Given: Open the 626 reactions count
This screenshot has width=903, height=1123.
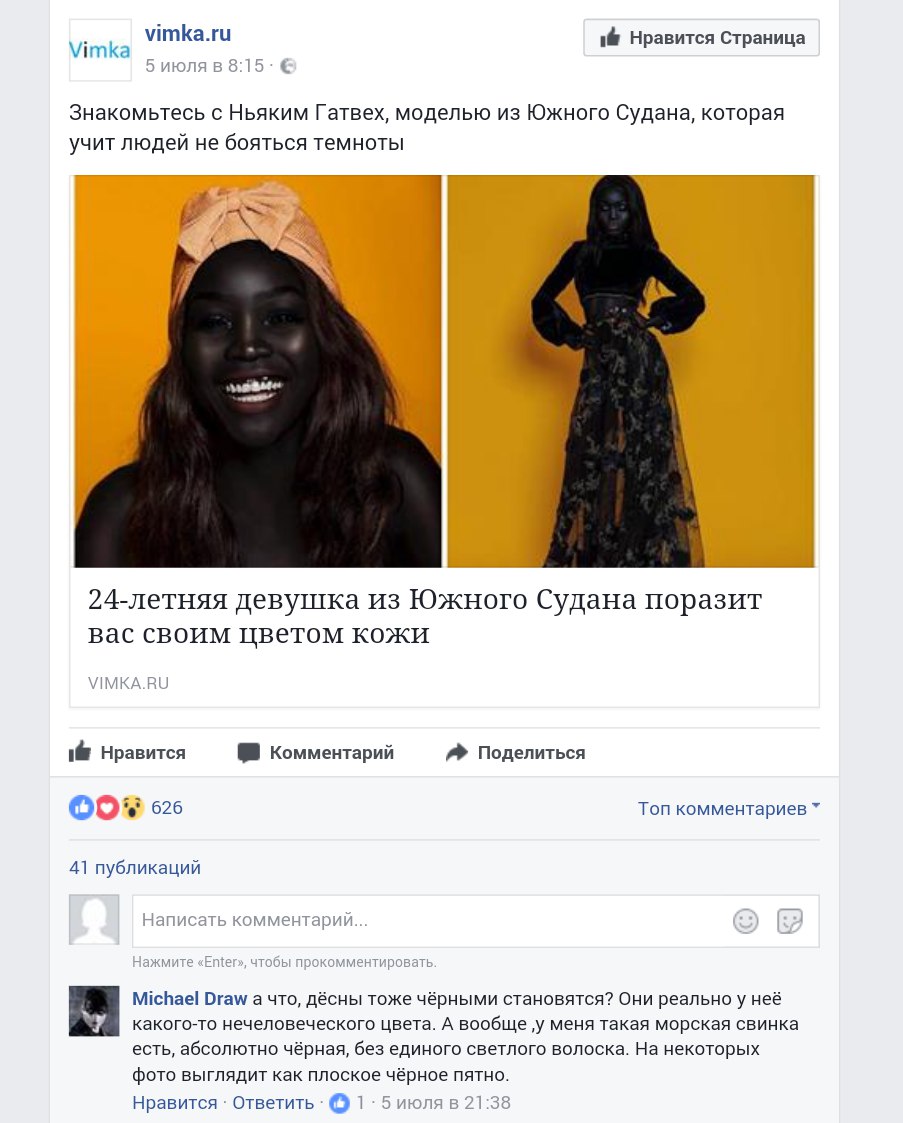Looking at the screenshot, I should [167, 808].
